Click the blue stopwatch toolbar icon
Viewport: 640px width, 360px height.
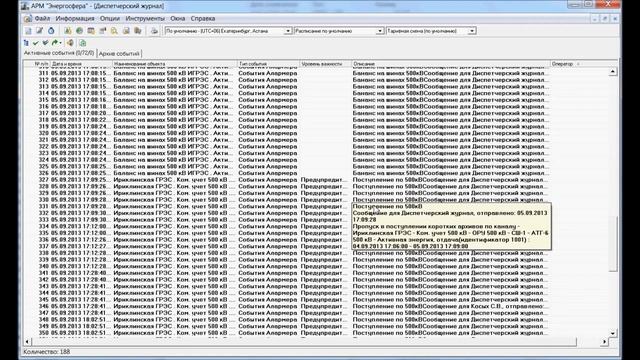click(51, 31)
